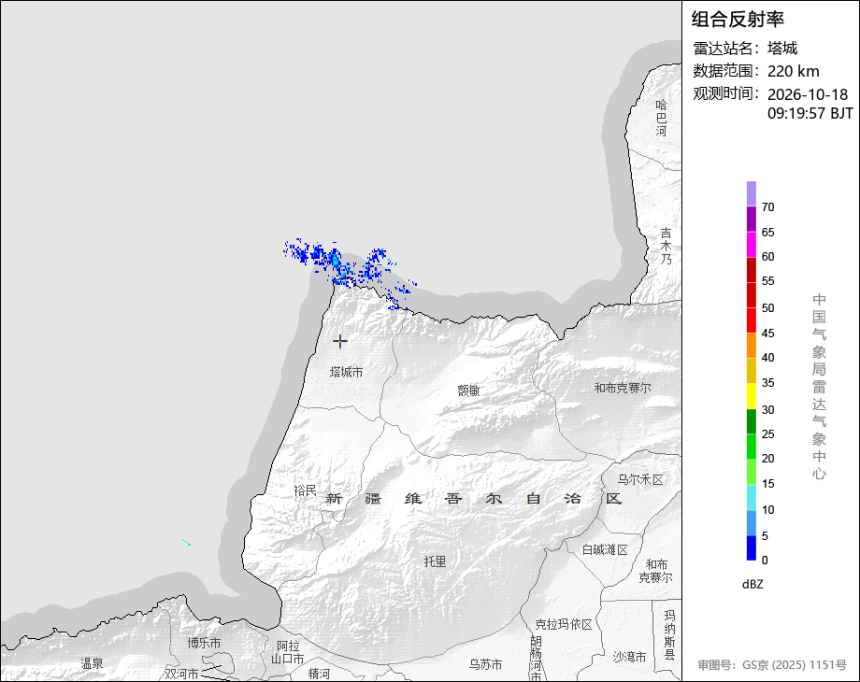
Task: Click the 雷达站名 field label
Action: point(725,48)
